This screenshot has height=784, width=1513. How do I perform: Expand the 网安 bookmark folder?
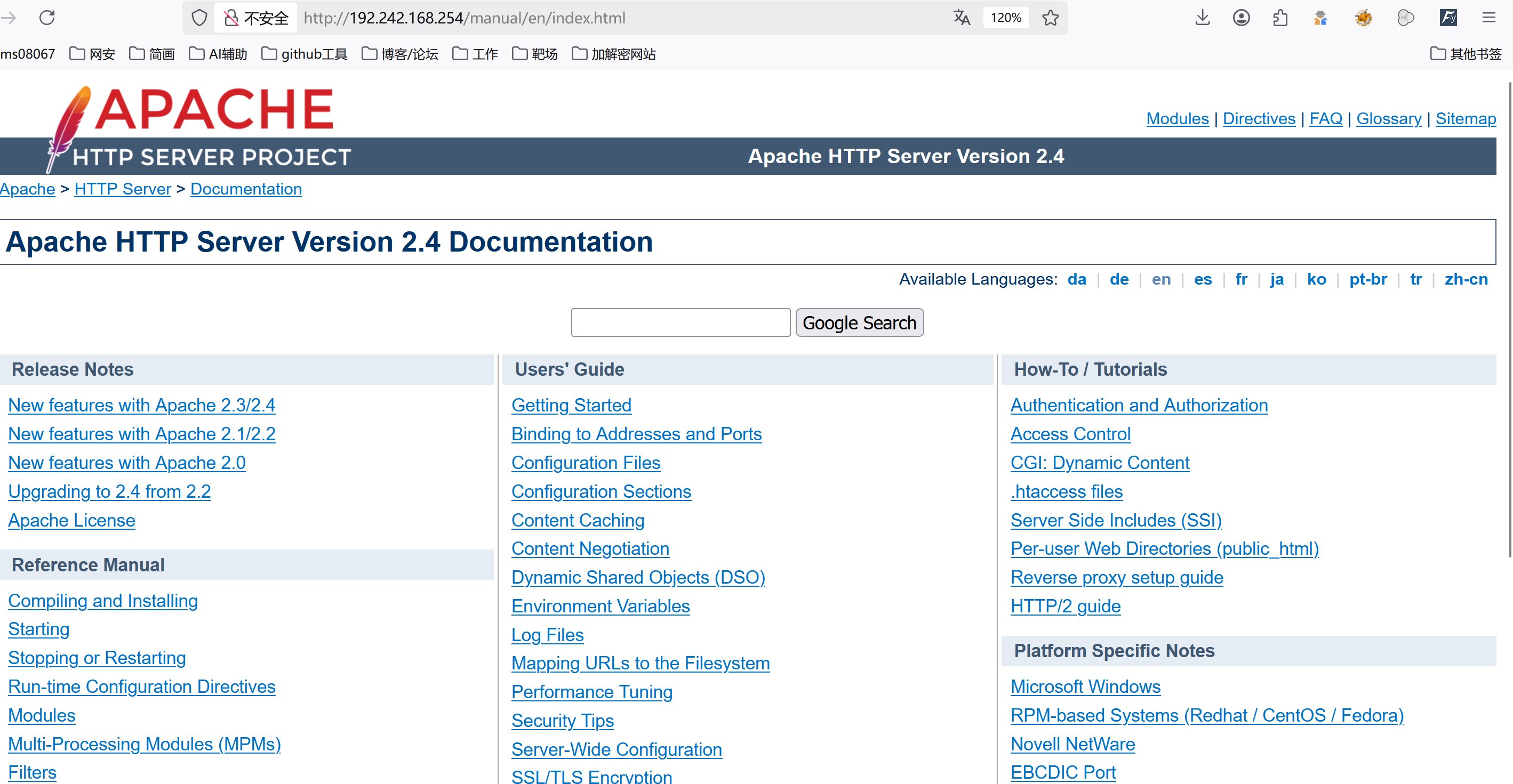coord(92,54)
